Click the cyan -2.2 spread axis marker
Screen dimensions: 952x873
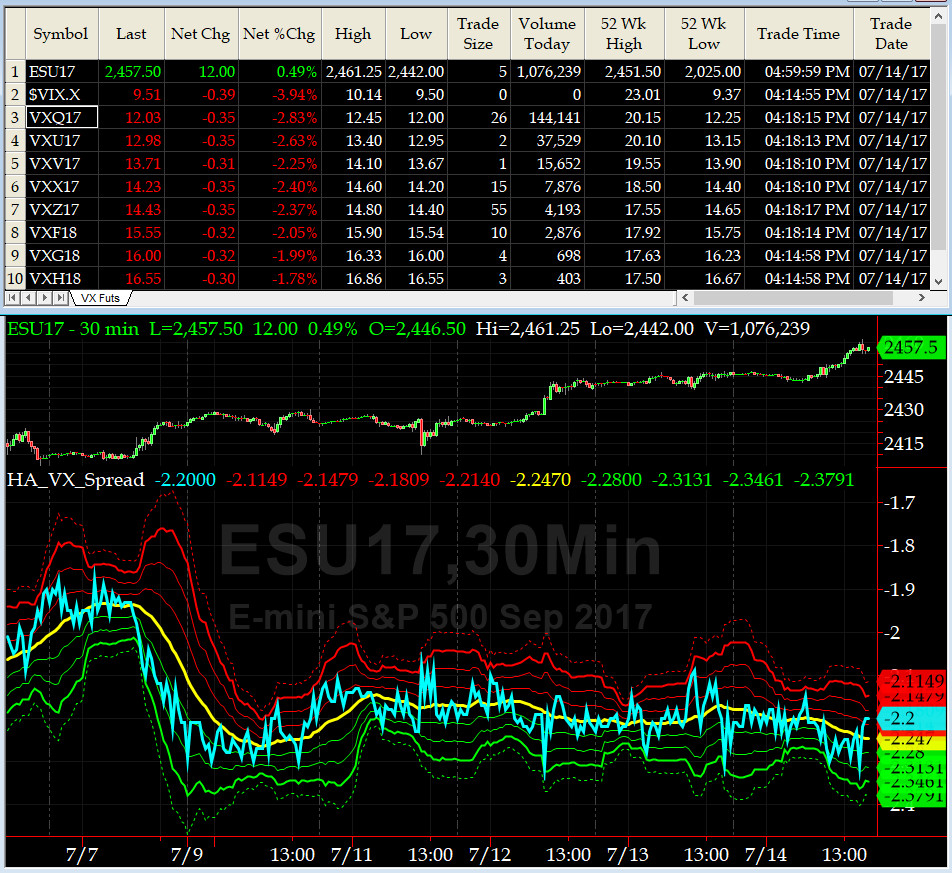(911, 719)
